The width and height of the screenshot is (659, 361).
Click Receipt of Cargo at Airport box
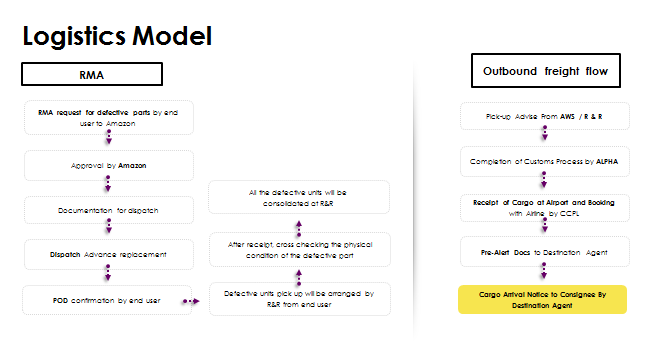[x=545, y=208]
